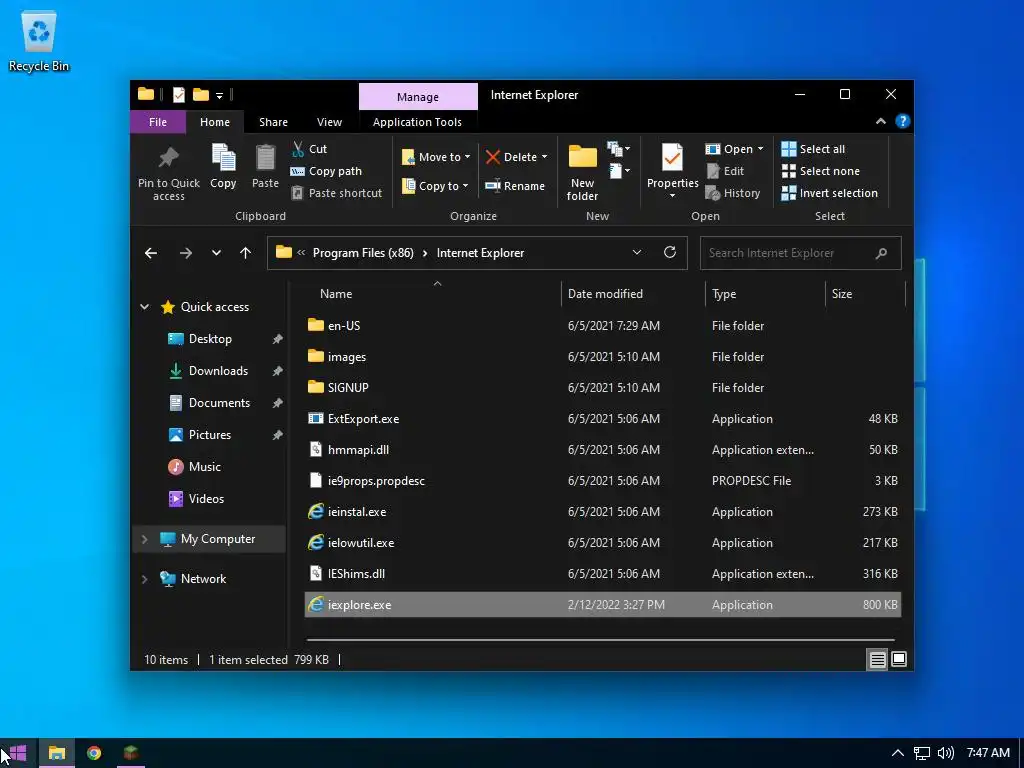Sort by the Name column header
The width and height of the screenshot is (1024, 768).
pyautogui.click(x=336, y=294)
